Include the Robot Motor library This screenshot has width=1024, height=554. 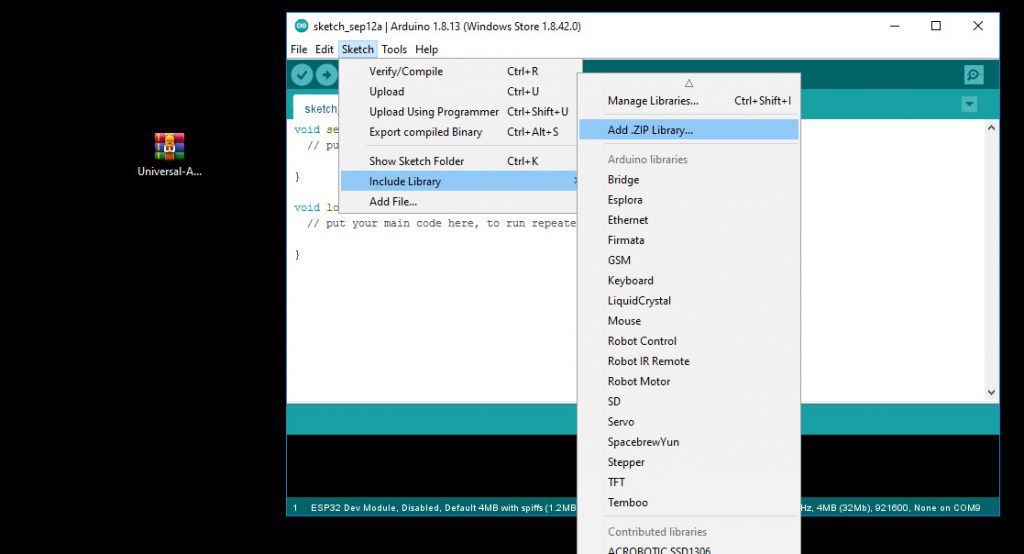click(689, 382)
